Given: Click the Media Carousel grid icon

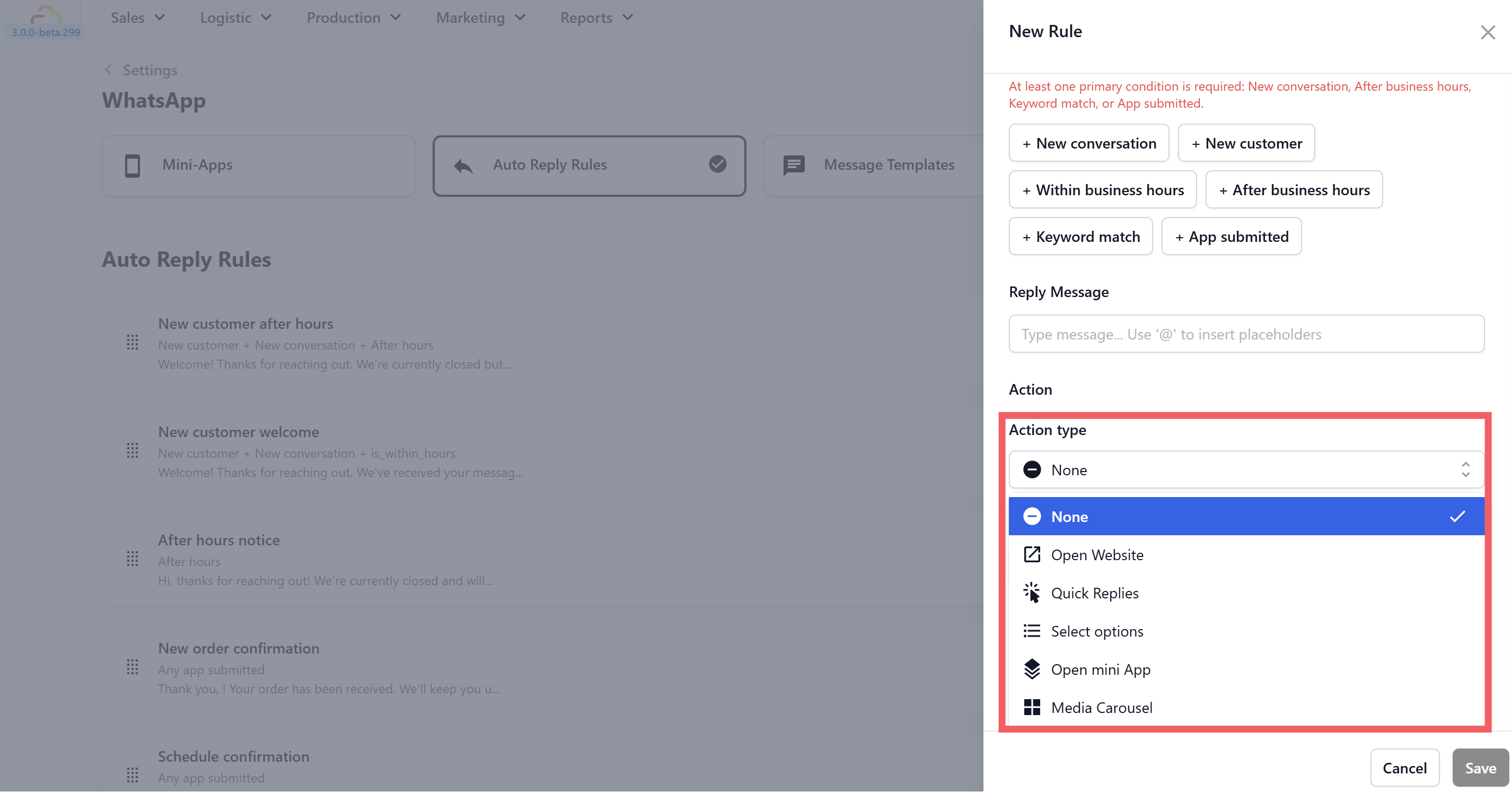Looking at the screenshot, I should coord(1031,707).
